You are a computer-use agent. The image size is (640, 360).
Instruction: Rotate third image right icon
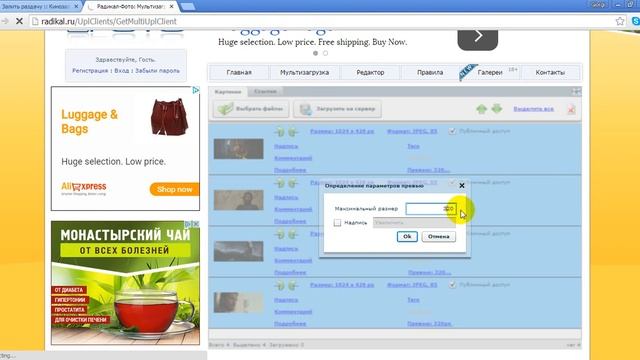293,234
